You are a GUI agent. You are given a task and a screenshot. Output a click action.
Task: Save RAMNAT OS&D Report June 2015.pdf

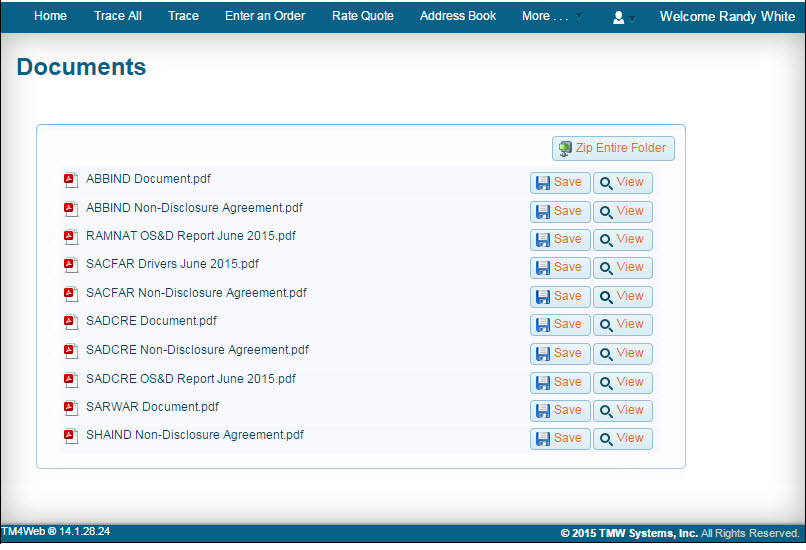coord(560,240)
